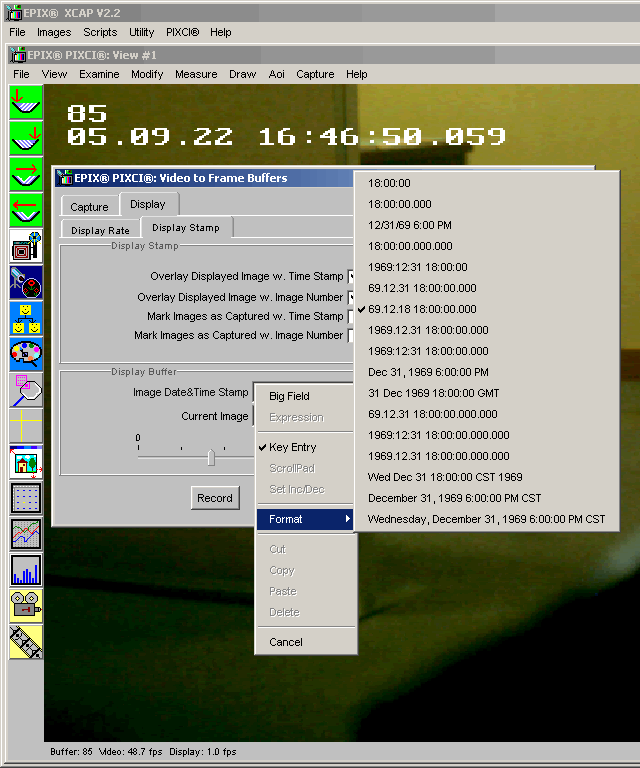This screenshot has width=640, height=768.
Task: Open the Modify menu in View #1
Action: [x=147, y=74]
